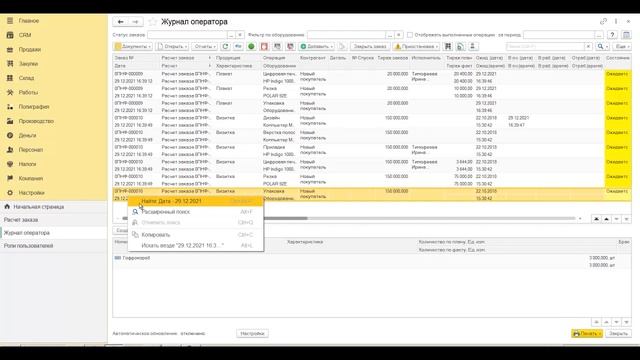Go back with the left arrow button
This screenshot has height=360, width=640.
tap(120, 22)
